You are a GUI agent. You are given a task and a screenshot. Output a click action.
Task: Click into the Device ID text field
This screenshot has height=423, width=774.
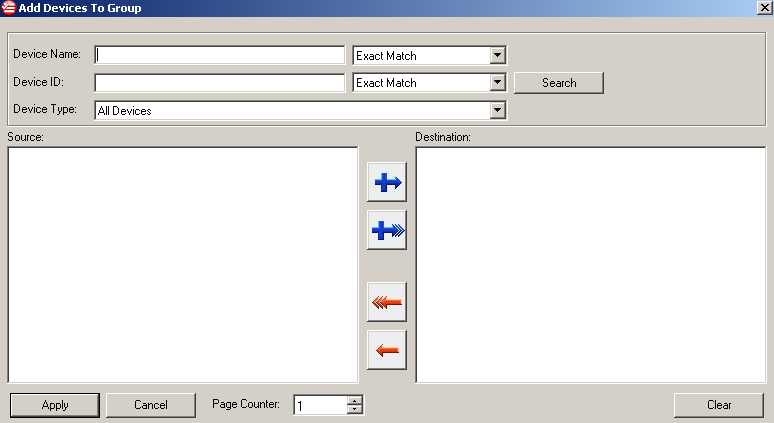(219, 83)
